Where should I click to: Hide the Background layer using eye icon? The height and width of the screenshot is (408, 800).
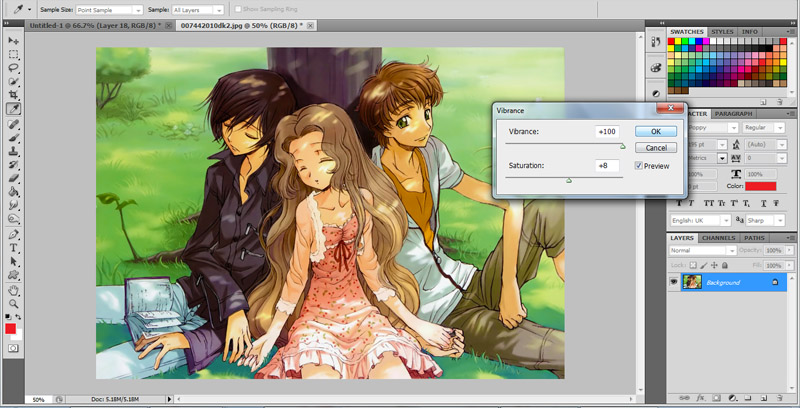click(674, 283)
